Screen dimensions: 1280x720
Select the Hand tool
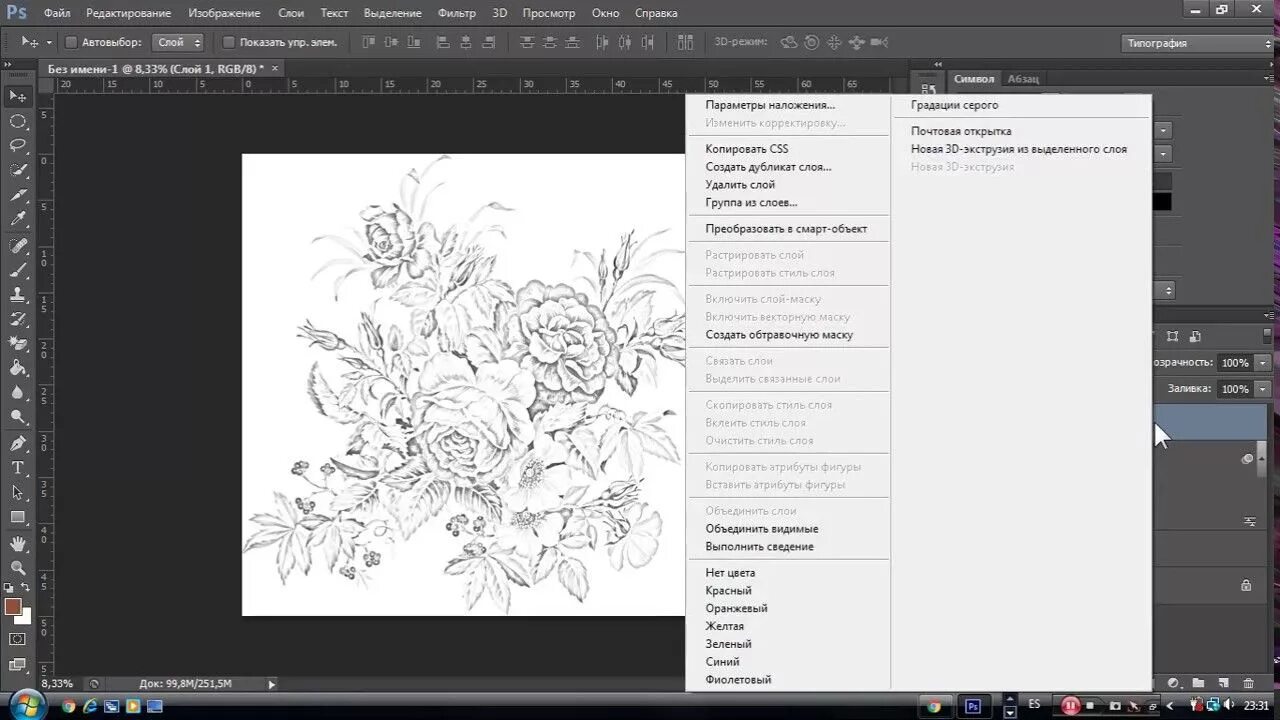(18, 544)
